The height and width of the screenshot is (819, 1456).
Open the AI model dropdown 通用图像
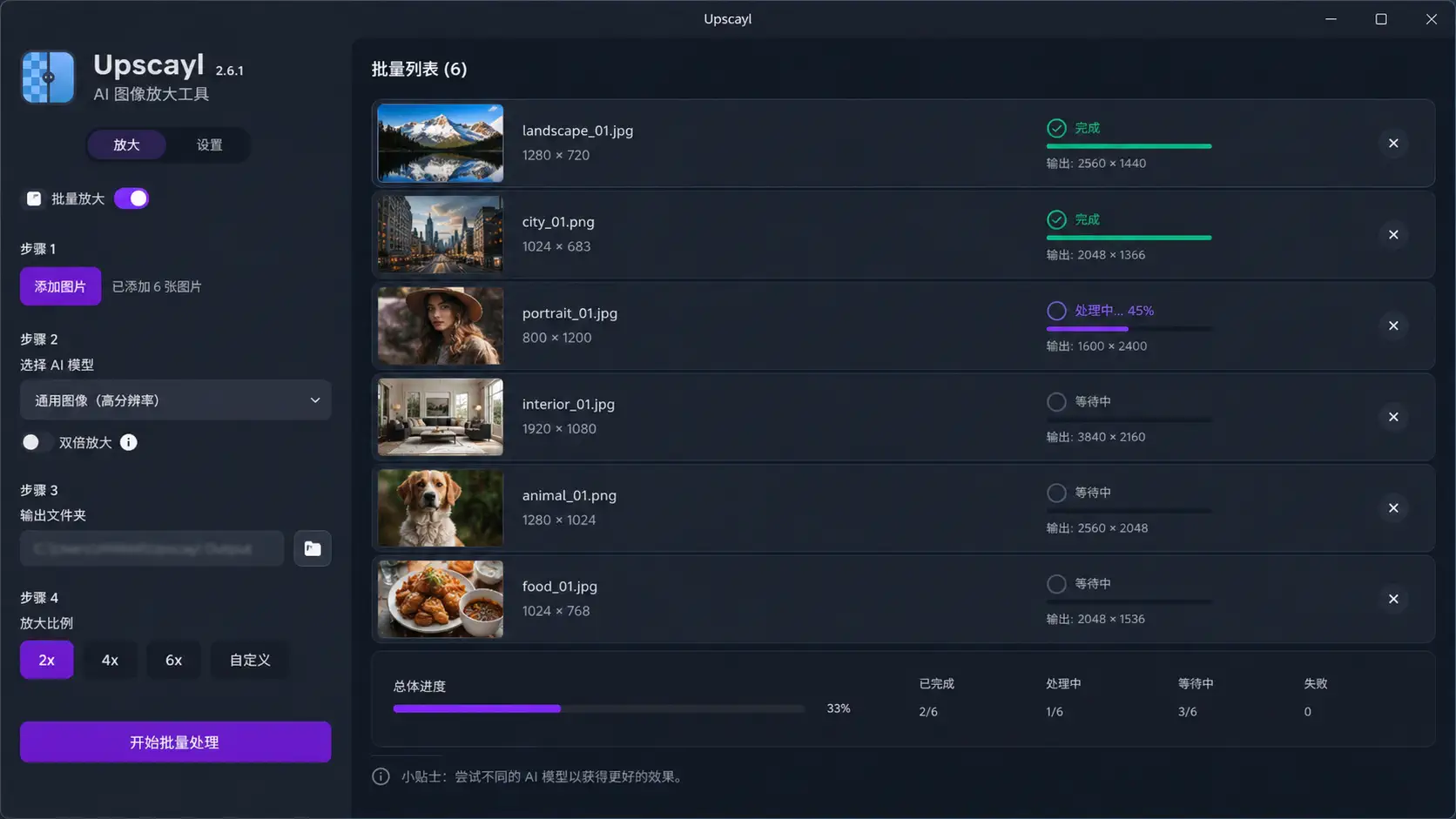pyautogui.click(x=176, y=400)
